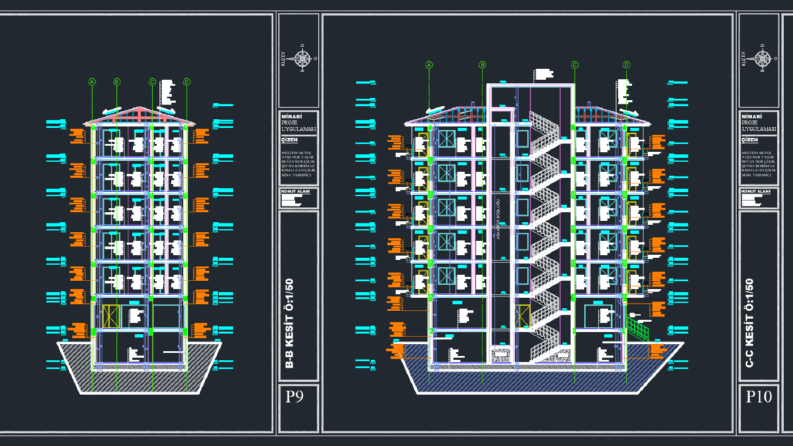The width and height of the screenshot is (793, 446).
Task: Pick left roof slope arrow in B-B section
Action: (x=112, y=111)
